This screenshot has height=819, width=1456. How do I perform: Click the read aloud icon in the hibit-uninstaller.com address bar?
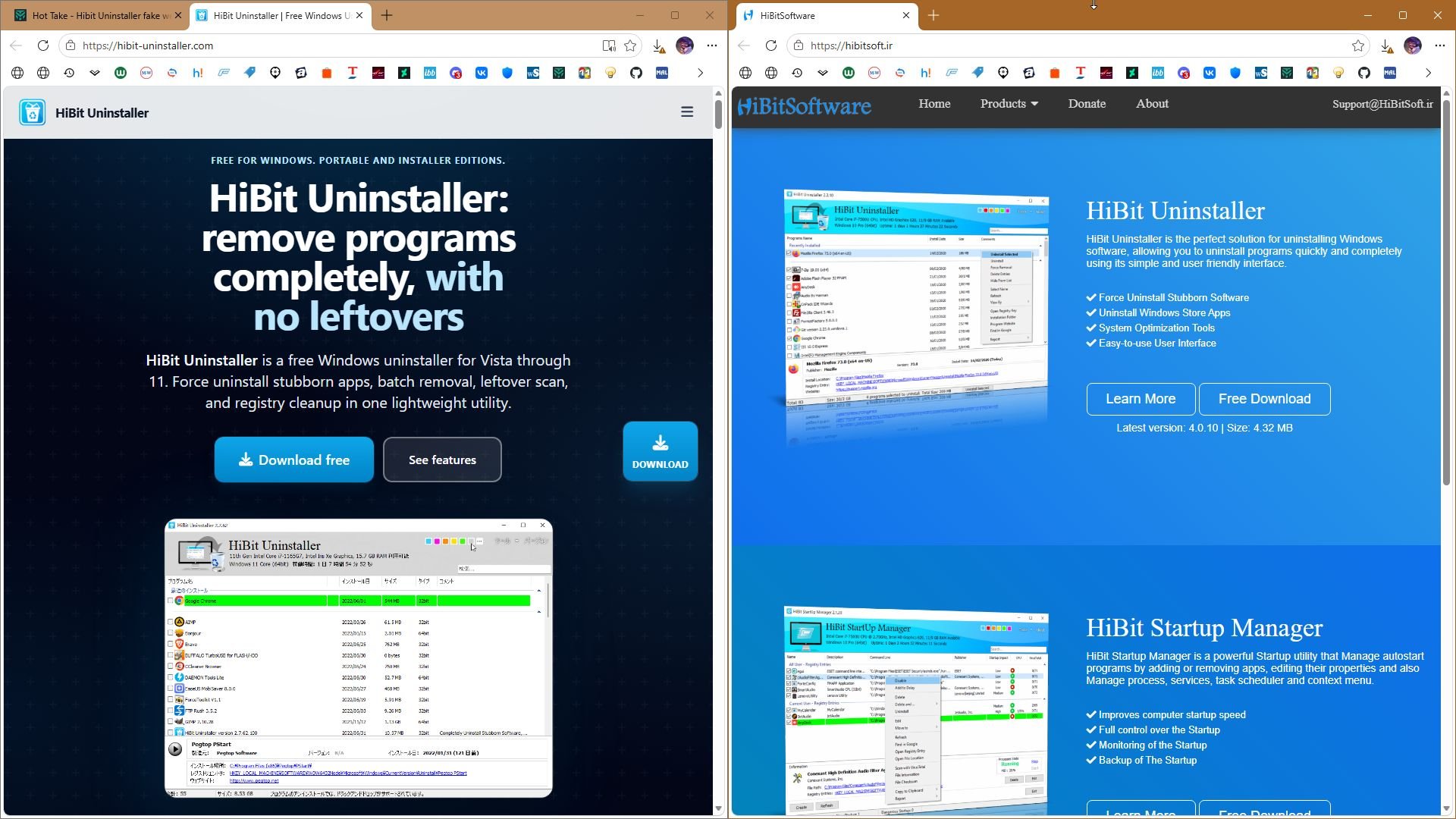[608, 45]
